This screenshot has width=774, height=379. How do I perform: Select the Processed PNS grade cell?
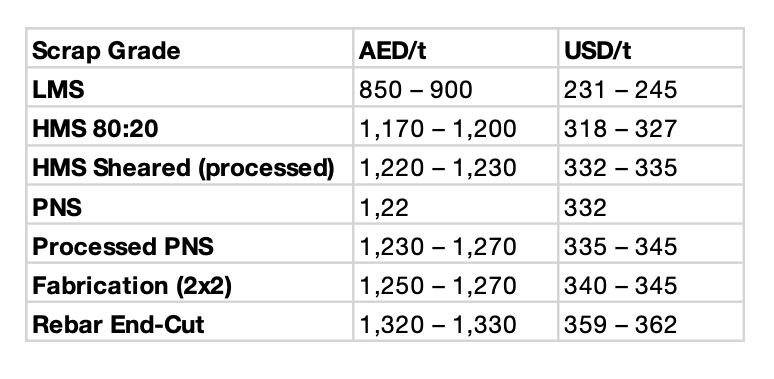pos(123,246)
